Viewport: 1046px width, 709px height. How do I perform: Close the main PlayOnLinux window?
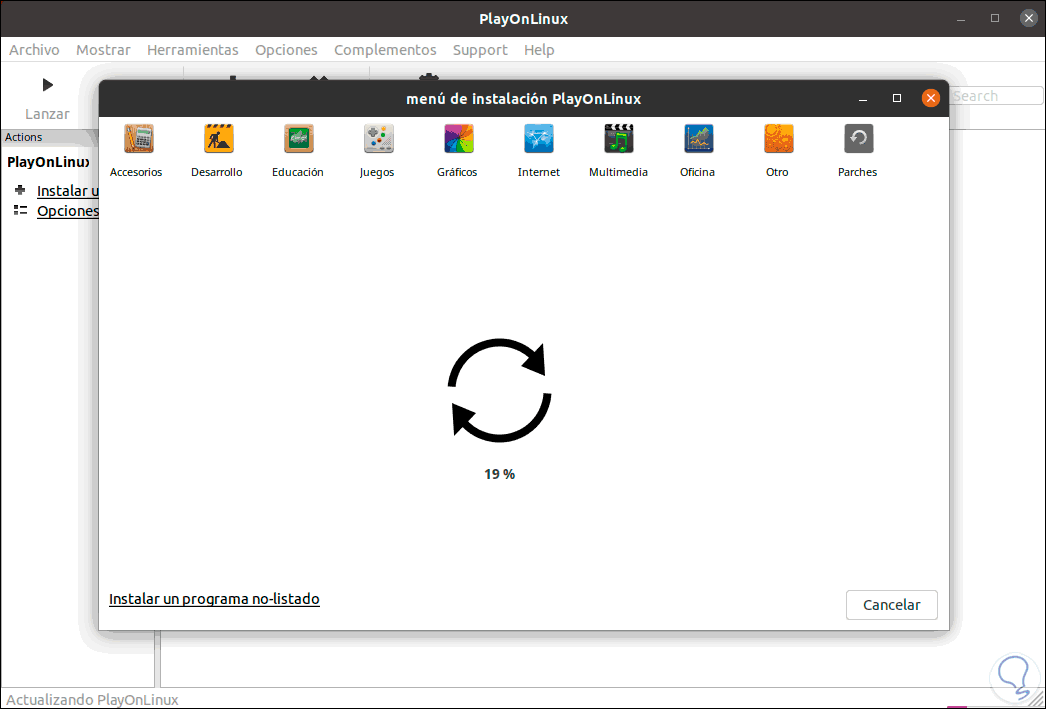click(x=1029, y=19)
